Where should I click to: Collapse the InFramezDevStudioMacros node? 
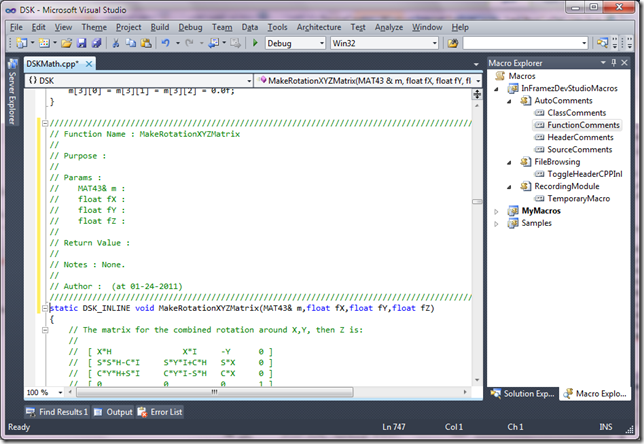(496, 89)
